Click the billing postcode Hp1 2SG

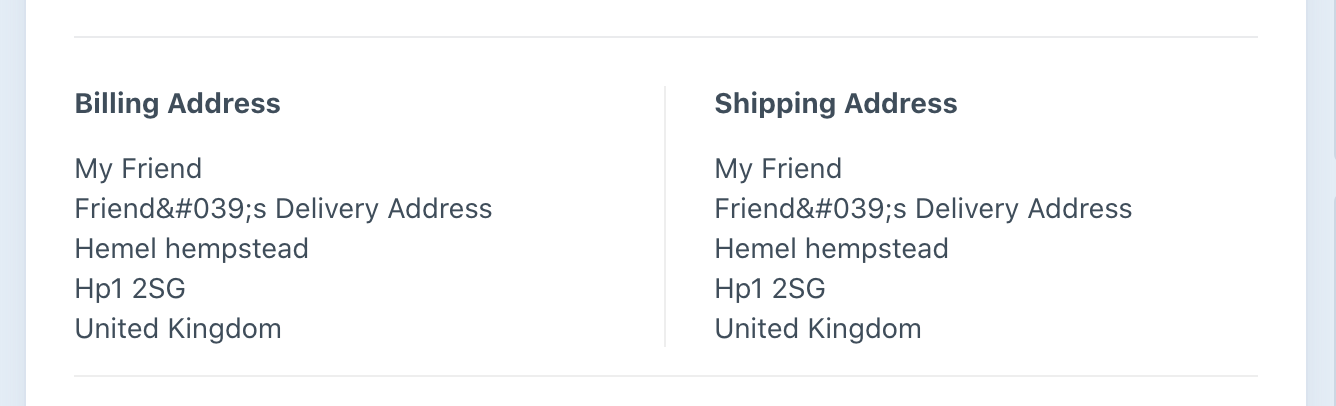(x=130, y=288)
